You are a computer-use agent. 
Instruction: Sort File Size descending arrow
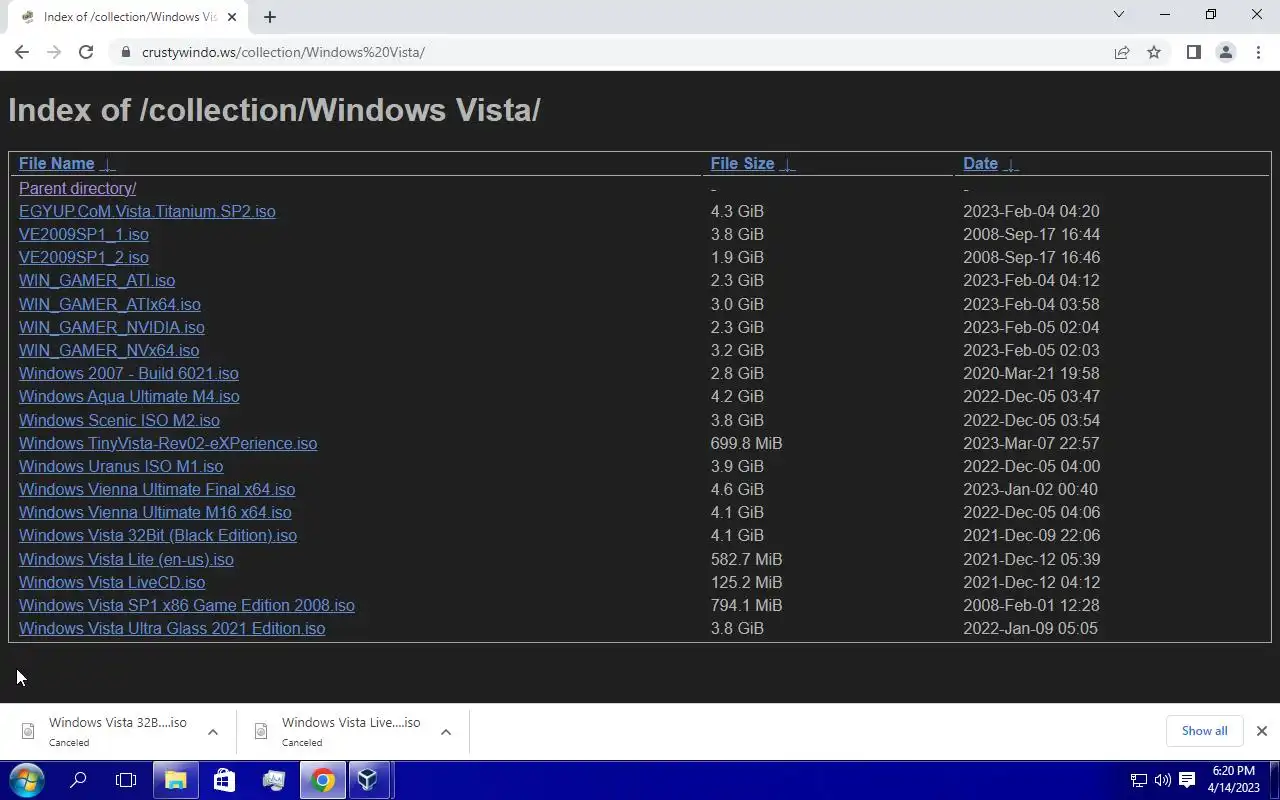point(788,164)
